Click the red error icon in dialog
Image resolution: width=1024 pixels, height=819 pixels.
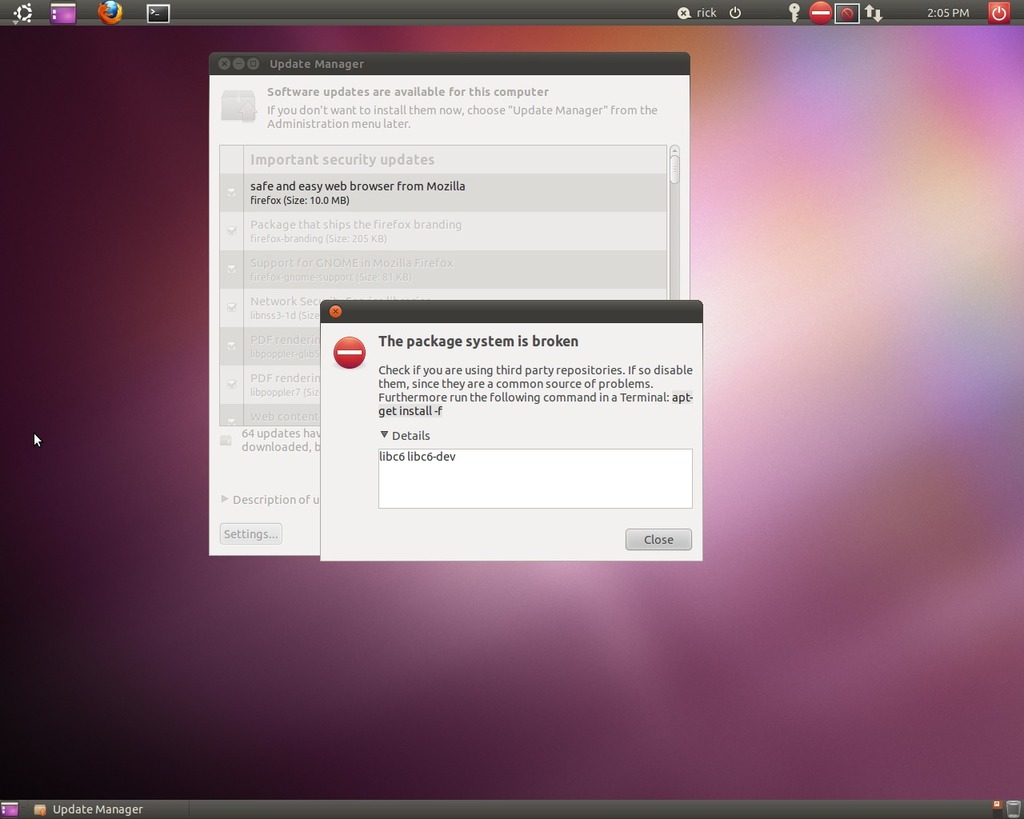(349, 353)
